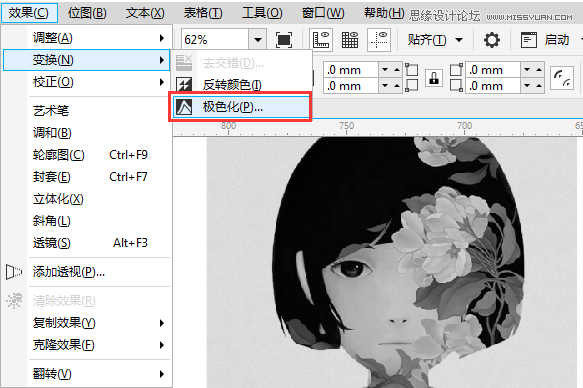The width and height of the screenshot is (583, 388).
Task: Click the upper-left corner radius stepper arrows
Action: pyautogui.click(x=390, y=69)
